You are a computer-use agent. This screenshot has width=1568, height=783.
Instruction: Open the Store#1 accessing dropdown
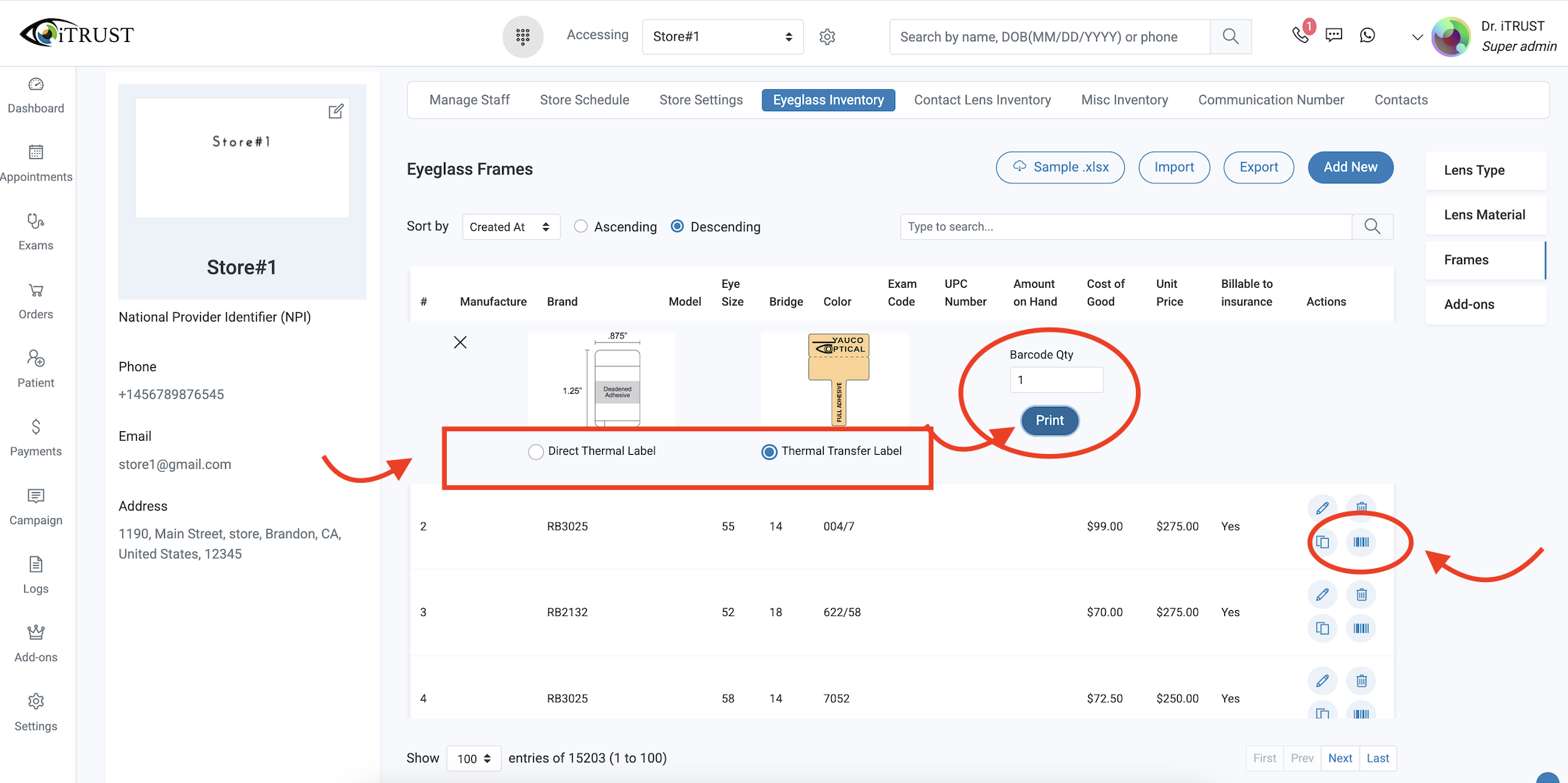coord(722,37)
